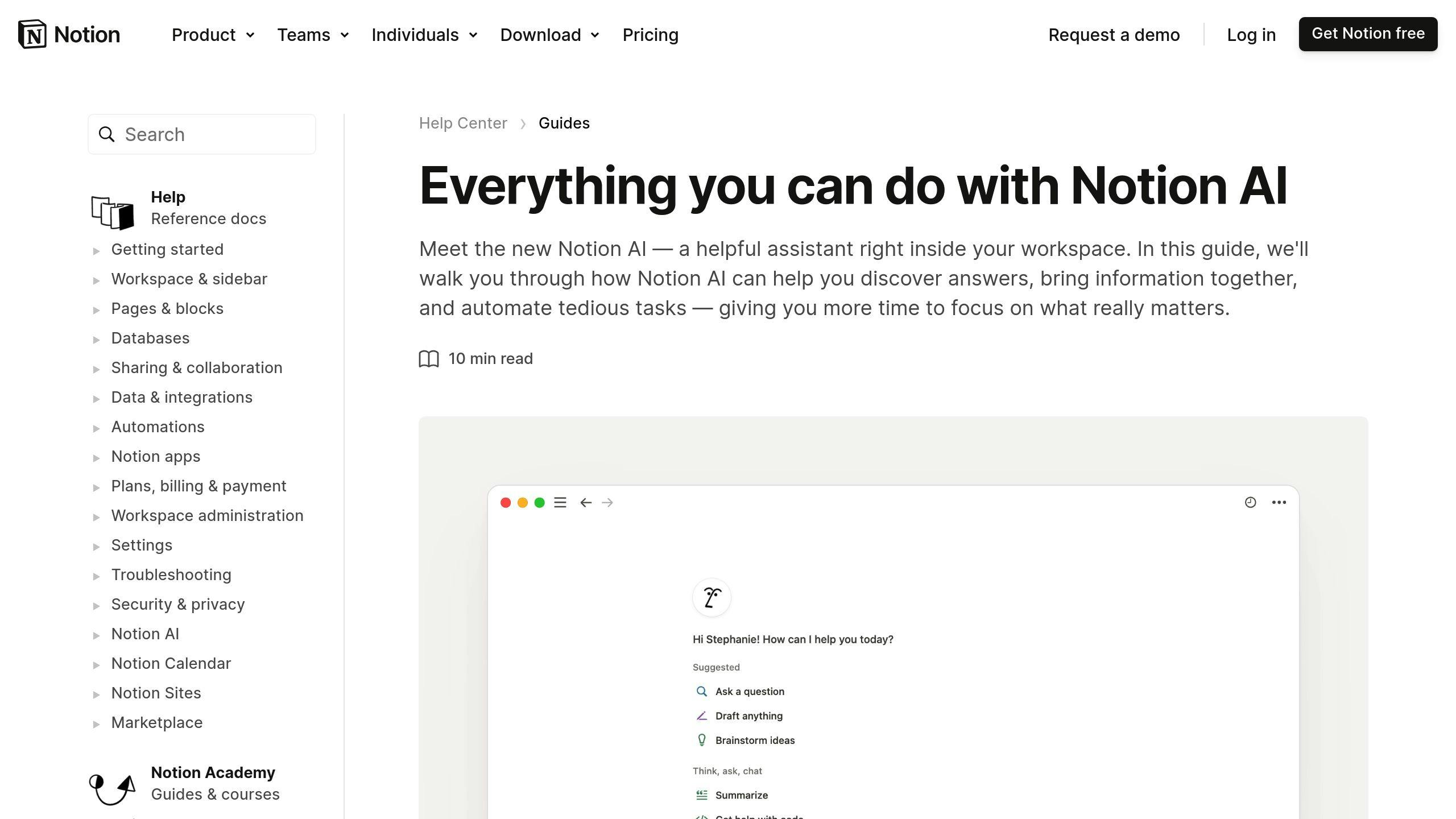Screen dimensions: 1456x819
Task: Click the Ask a question suggestion
Action: coord(750,692)
